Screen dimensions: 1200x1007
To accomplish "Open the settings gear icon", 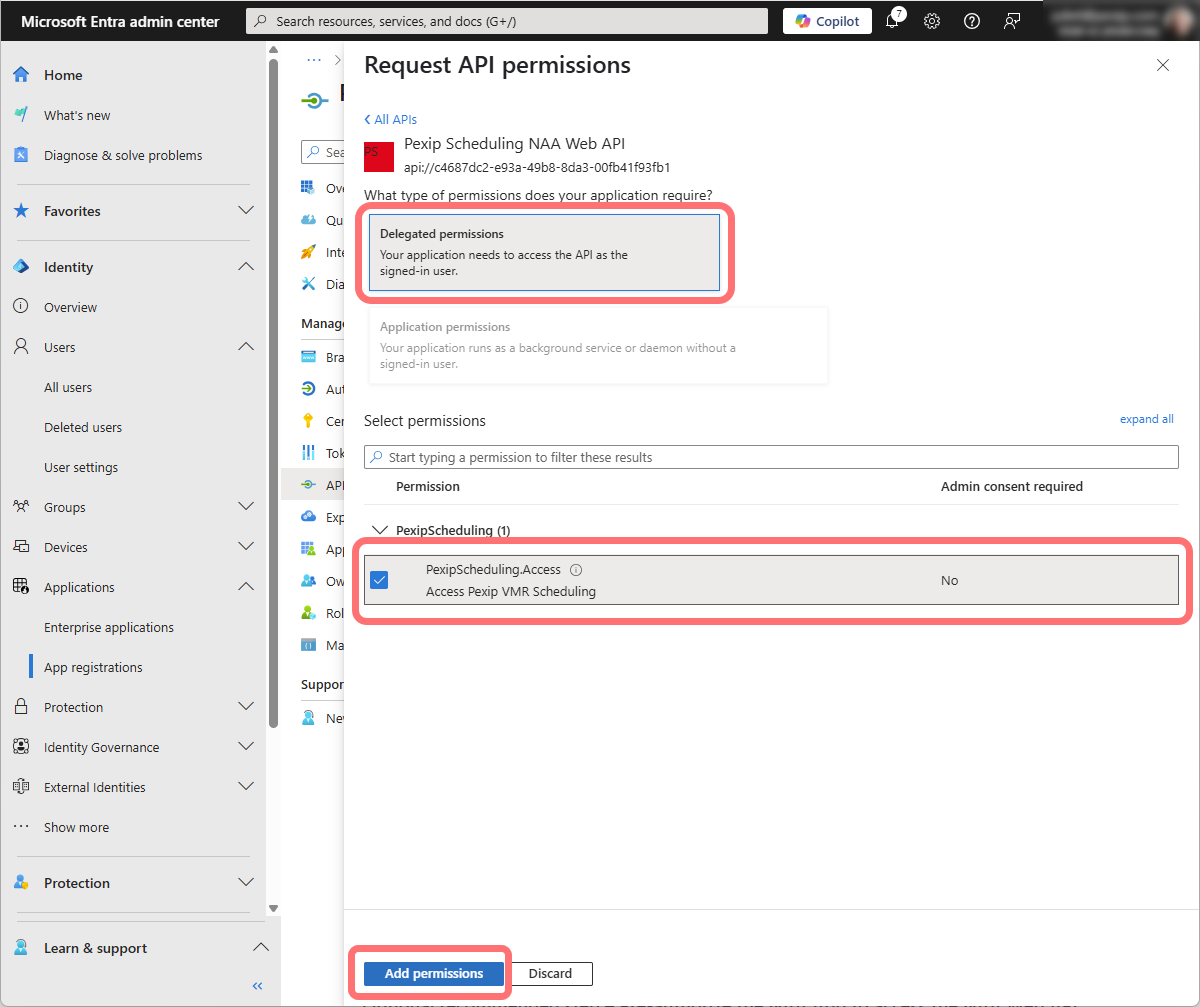I will point(932,21).
